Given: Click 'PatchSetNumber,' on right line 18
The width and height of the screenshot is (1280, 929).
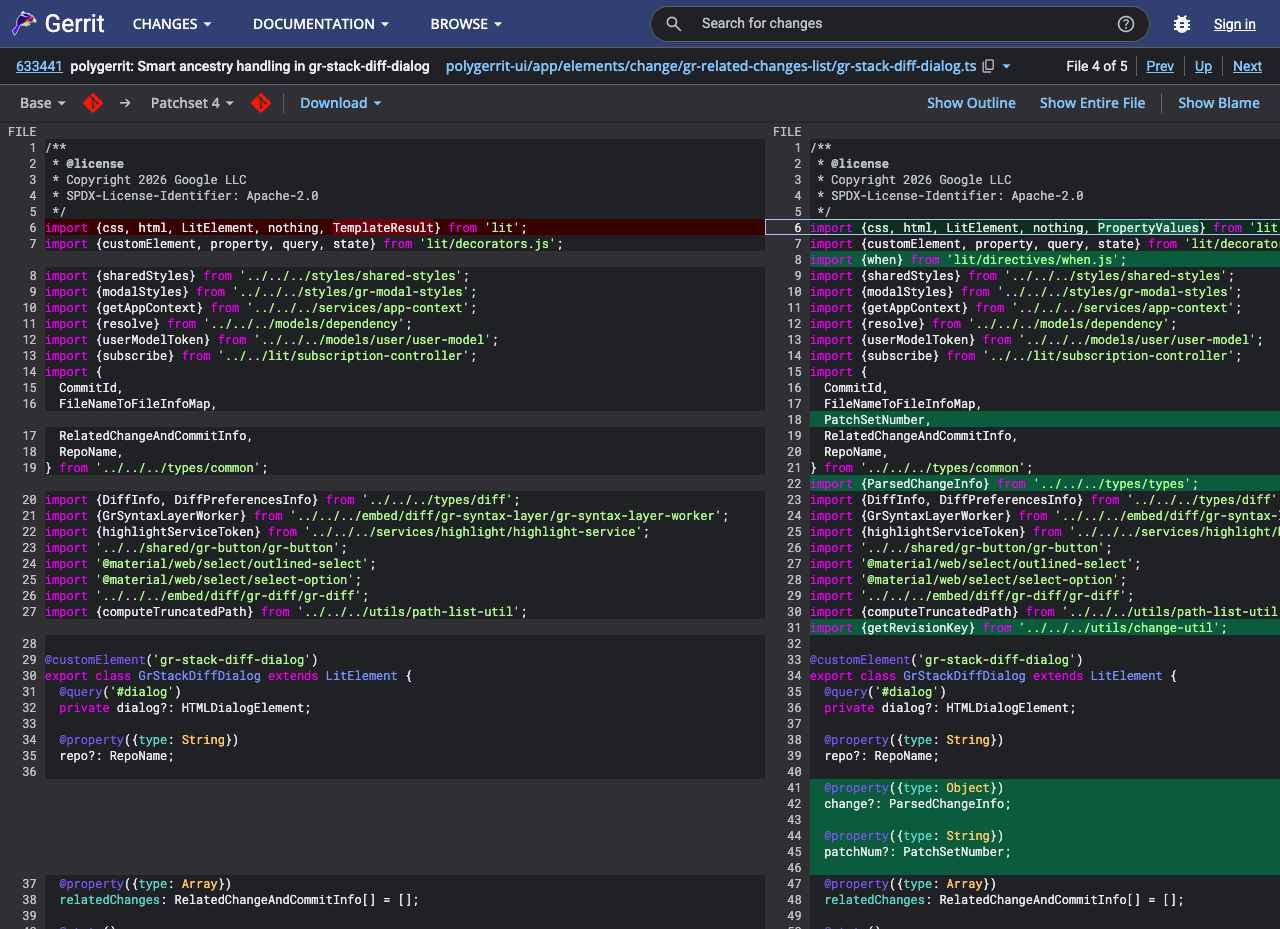Looking at the screenshot, I should [878, 420].
